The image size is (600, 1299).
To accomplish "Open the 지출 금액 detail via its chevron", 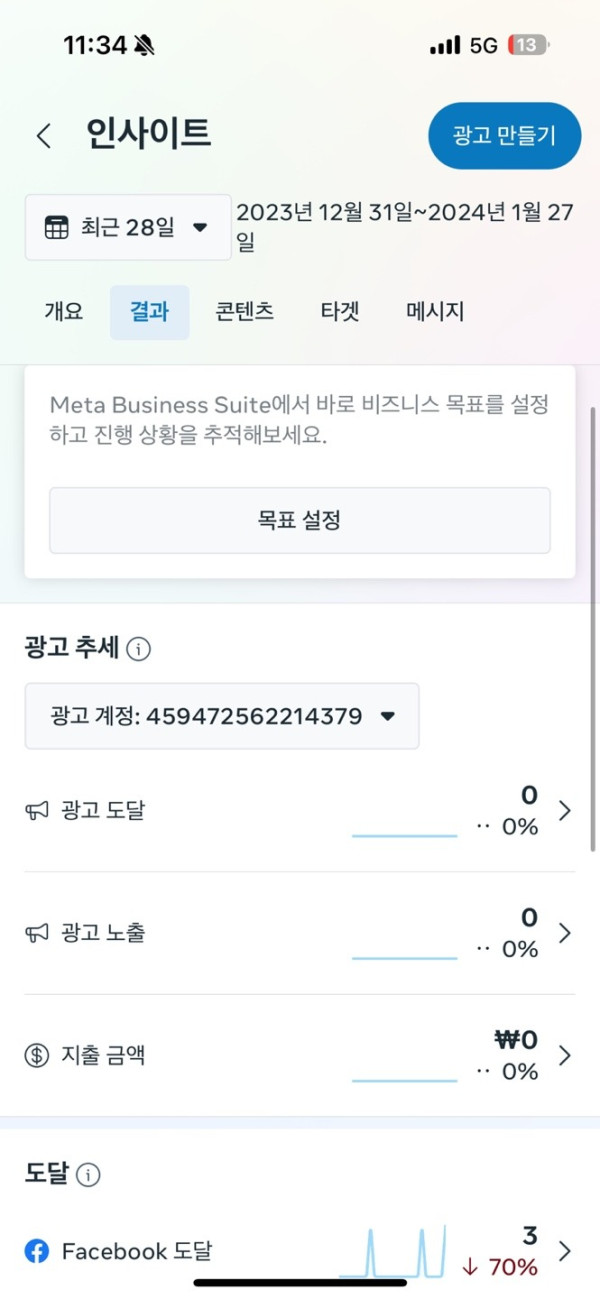I will coord(563,1054).
